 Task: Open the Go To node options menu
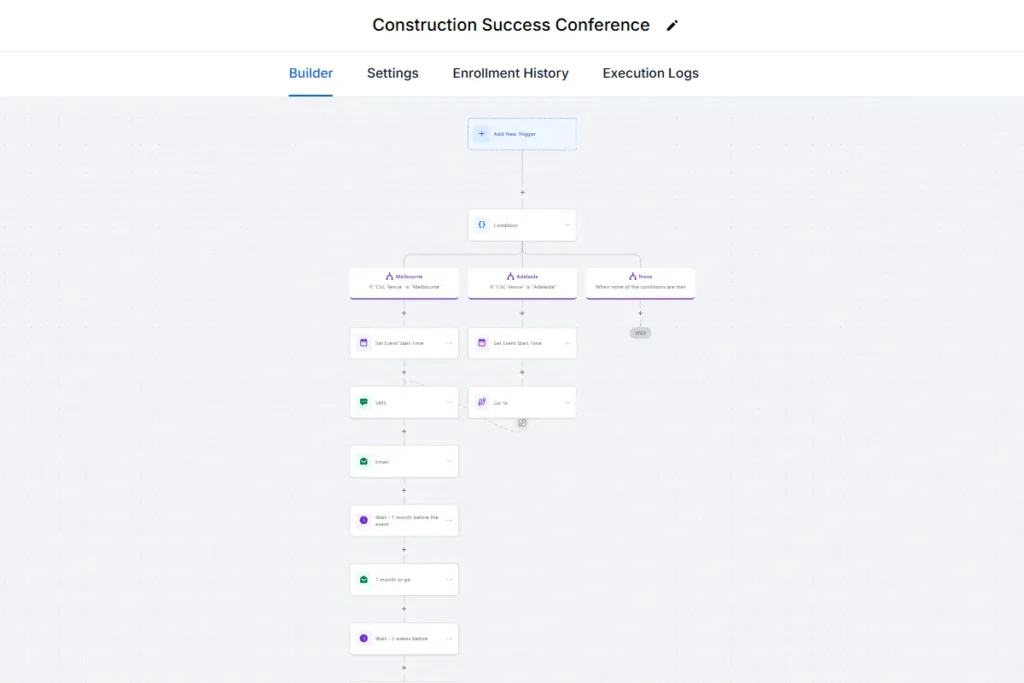567,402
